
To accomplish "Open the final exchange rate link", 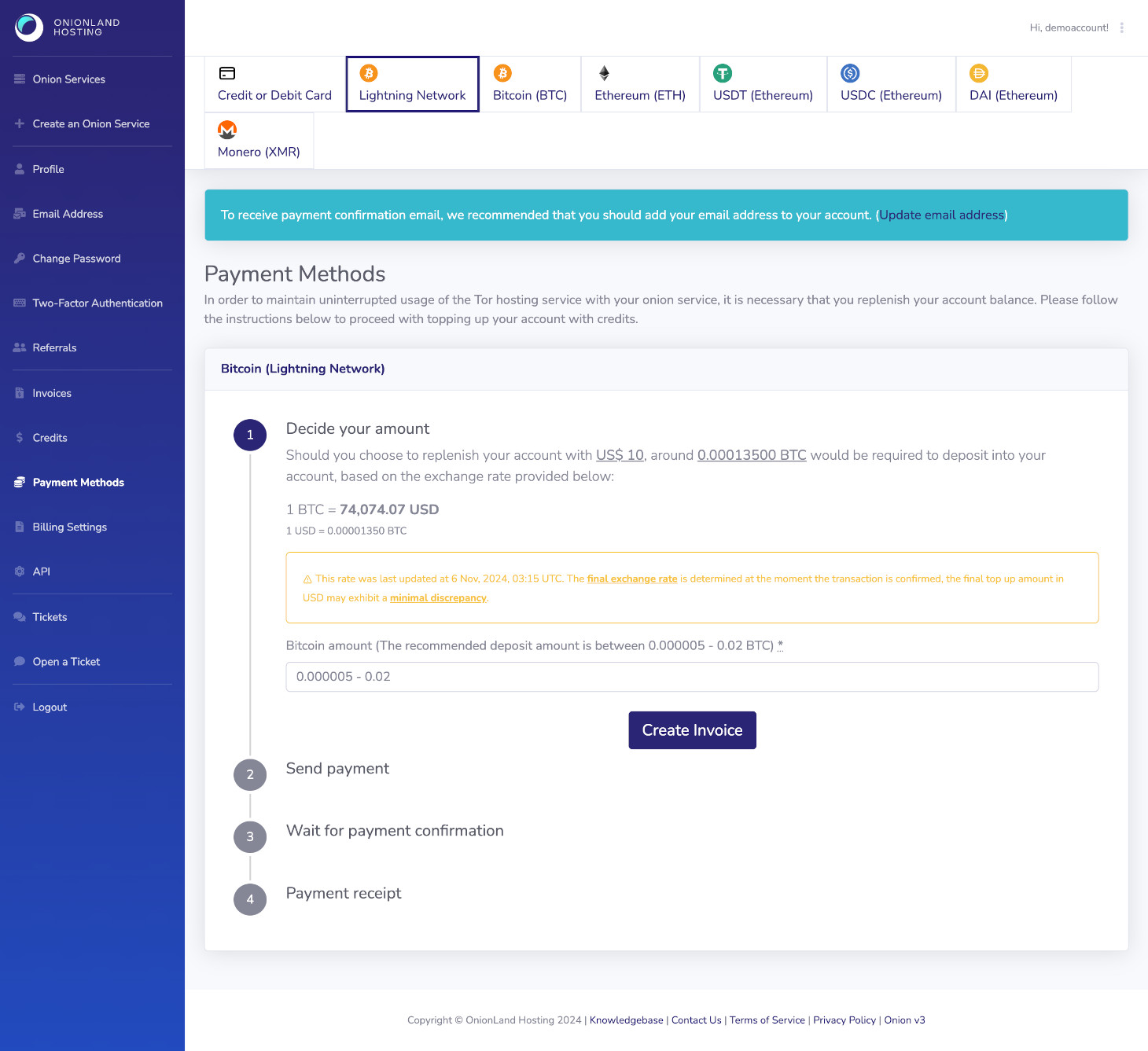I will (x=632, y=579).
